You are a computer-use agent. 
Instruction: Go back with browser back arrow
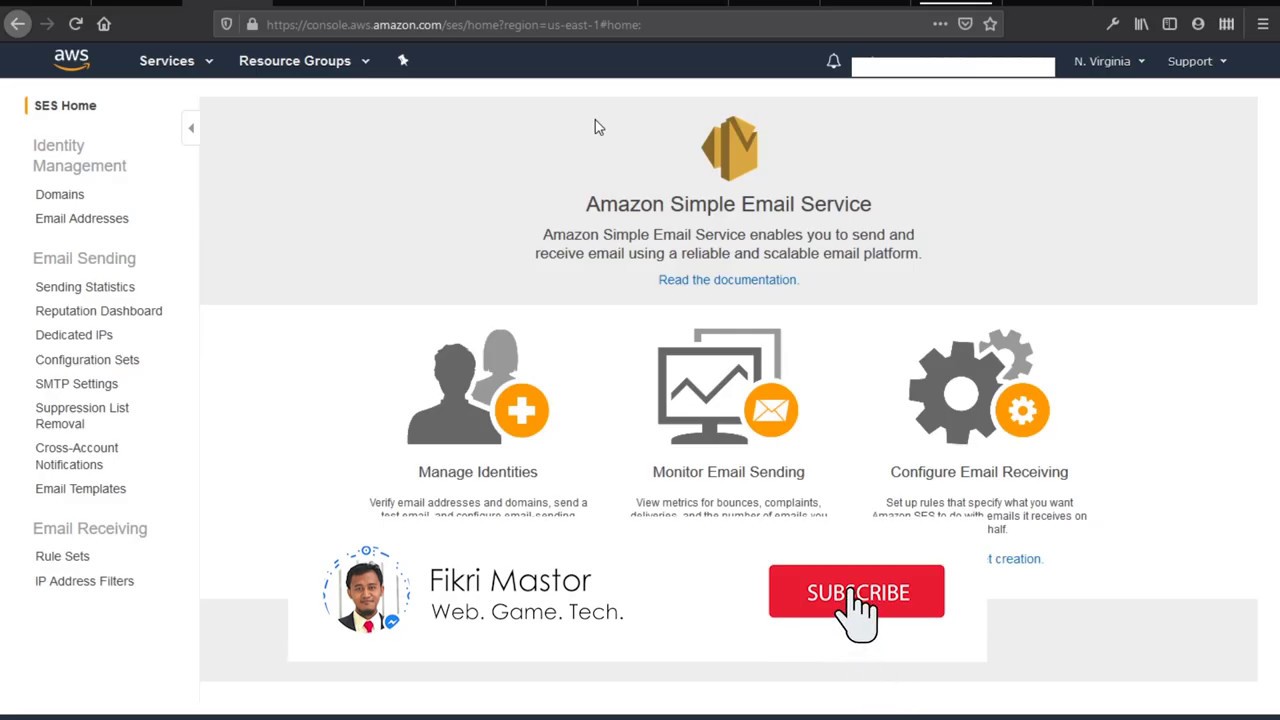[17, 24]
